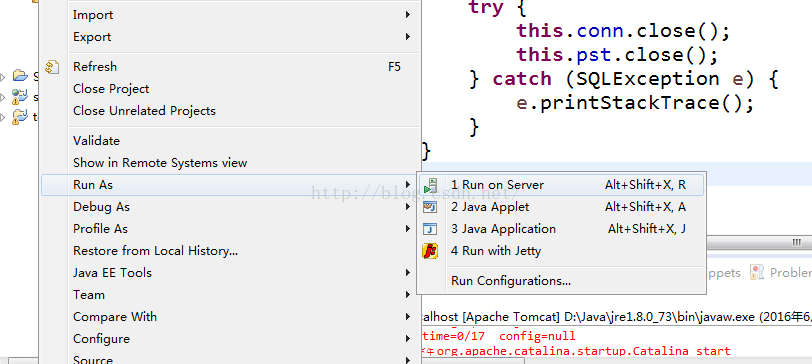This screenshot has width=812, height=364.
Task: Choose 3 Java Application
Action: [561, 229]
